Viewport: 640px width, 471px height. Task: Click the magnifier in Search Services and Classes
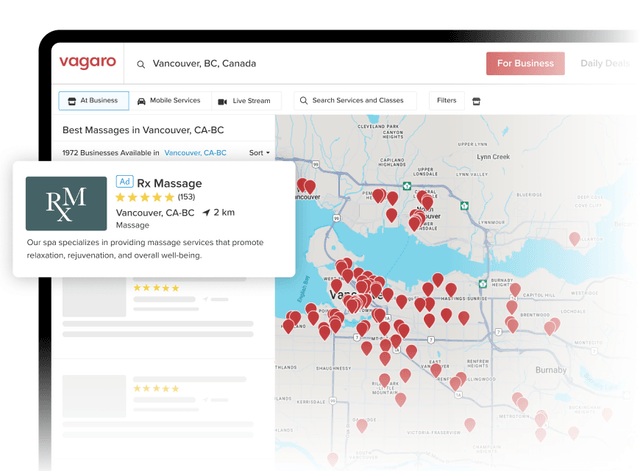304,100
